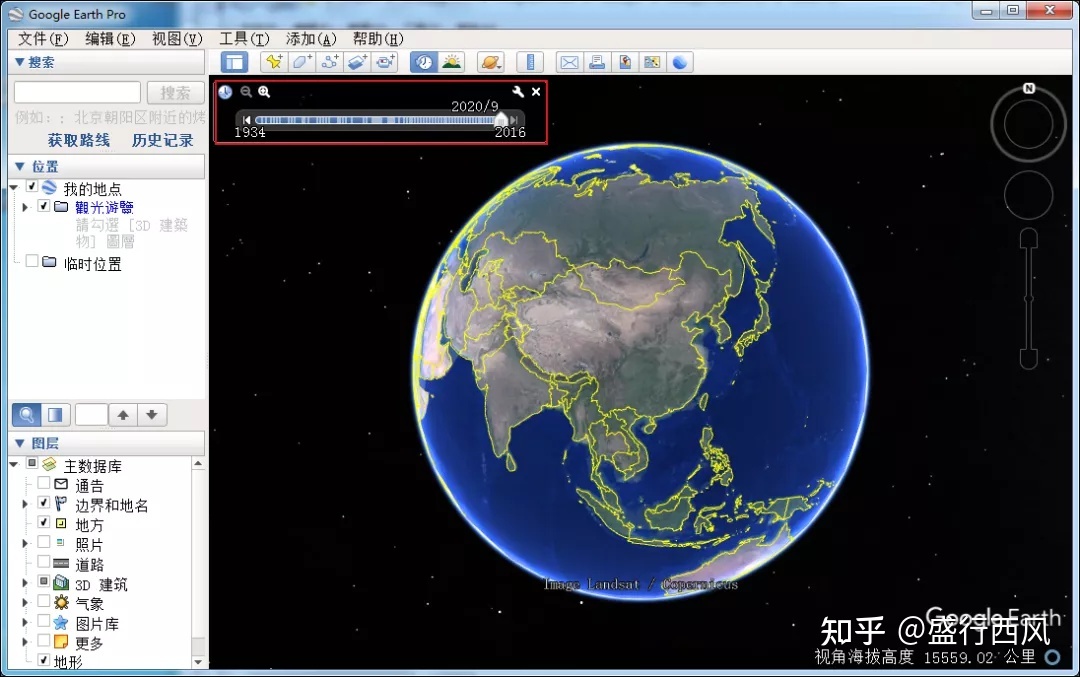Uncheck the 我的地点 checkbox
1080x677 pixels.
[32, 187]
